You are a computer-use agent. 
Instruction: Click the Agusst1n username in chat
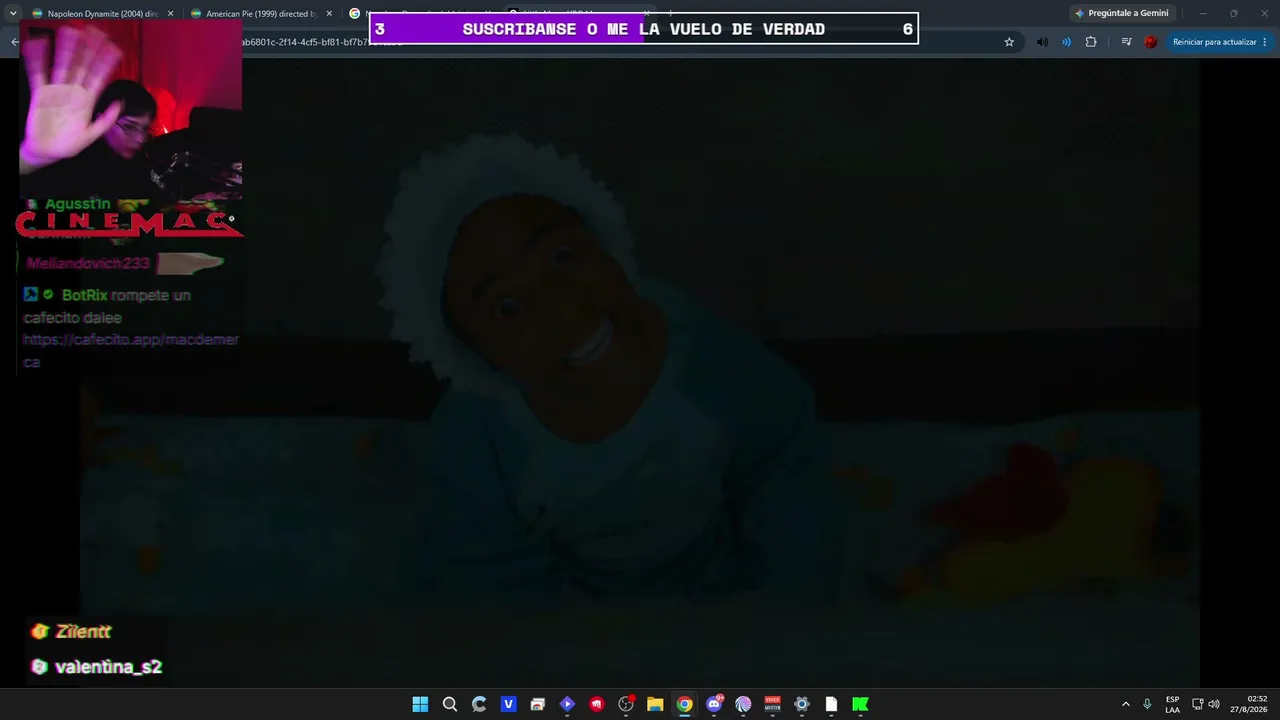coord(78,204)
